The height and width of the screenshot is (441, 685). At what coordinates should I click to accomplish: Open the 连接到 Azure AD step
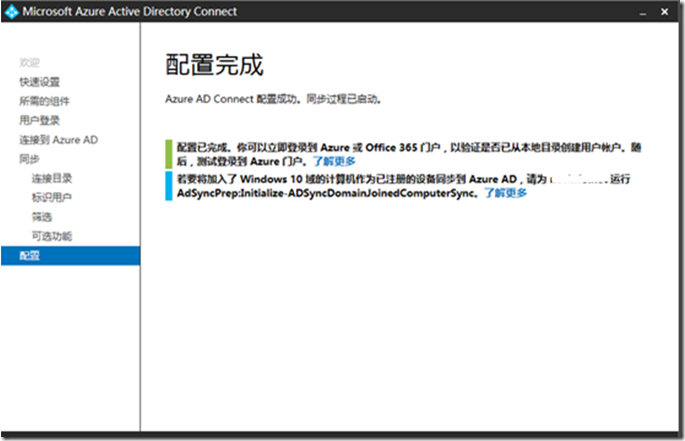coord(59,140)
